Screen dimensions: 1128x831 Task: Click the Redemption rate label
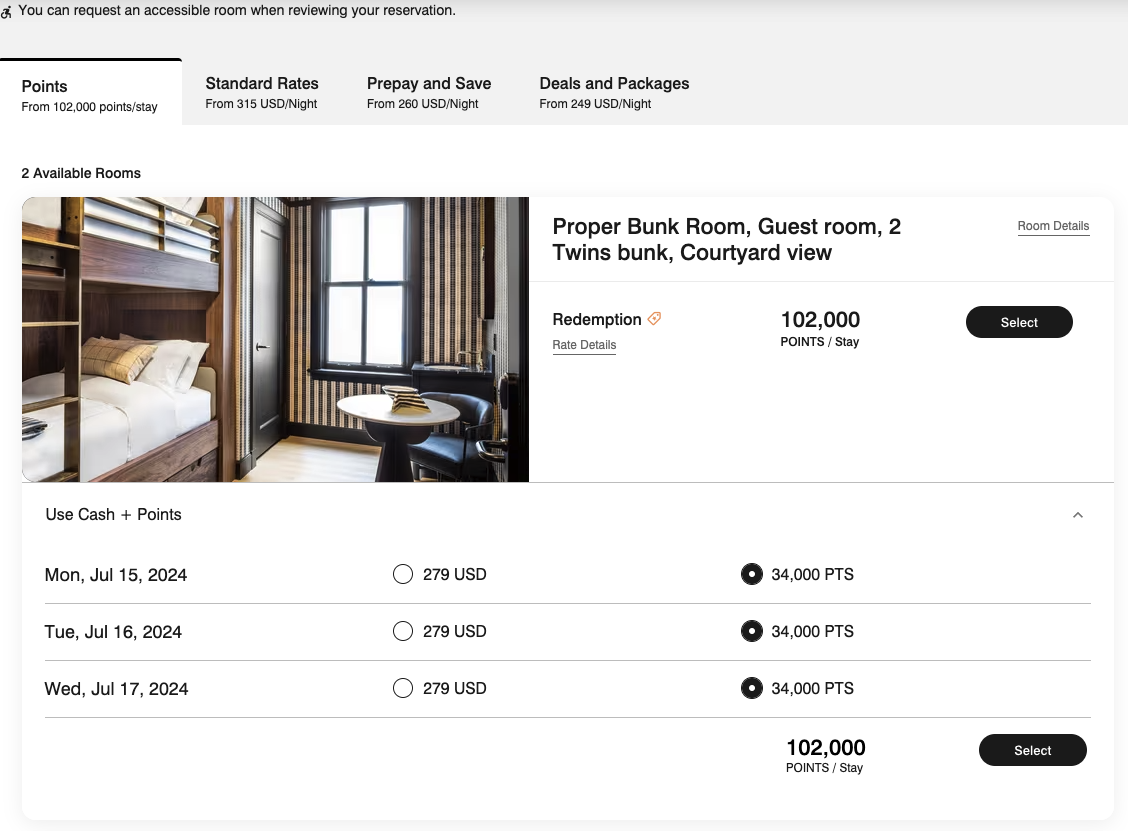[x=597, y=319]
